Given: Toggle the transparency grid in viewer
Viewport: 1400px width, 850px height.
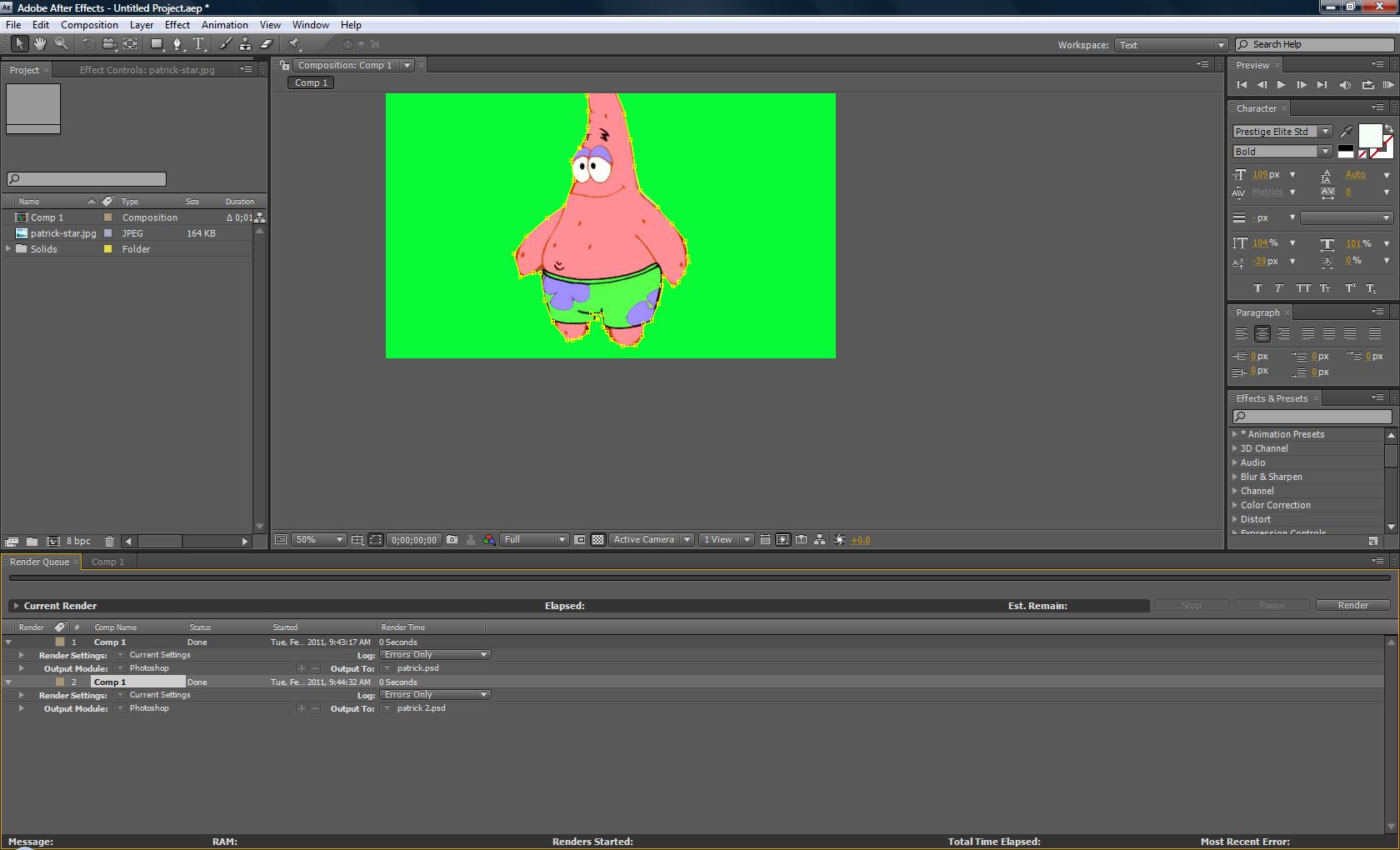Looking at the screenshot, I should pyautogui.click(x=597, y=540).
